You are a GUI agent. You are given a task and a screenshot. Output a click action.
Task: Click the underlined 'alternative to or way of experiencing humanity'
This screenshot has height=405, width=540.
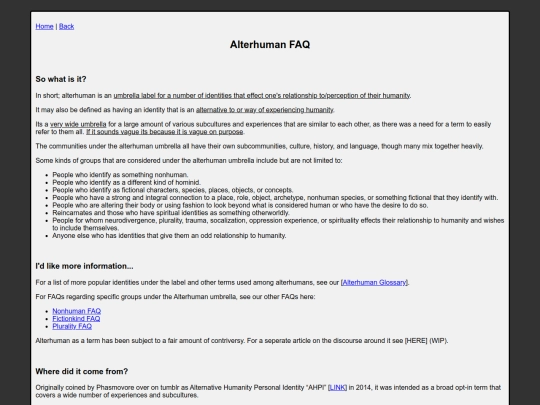pos(265,110)
